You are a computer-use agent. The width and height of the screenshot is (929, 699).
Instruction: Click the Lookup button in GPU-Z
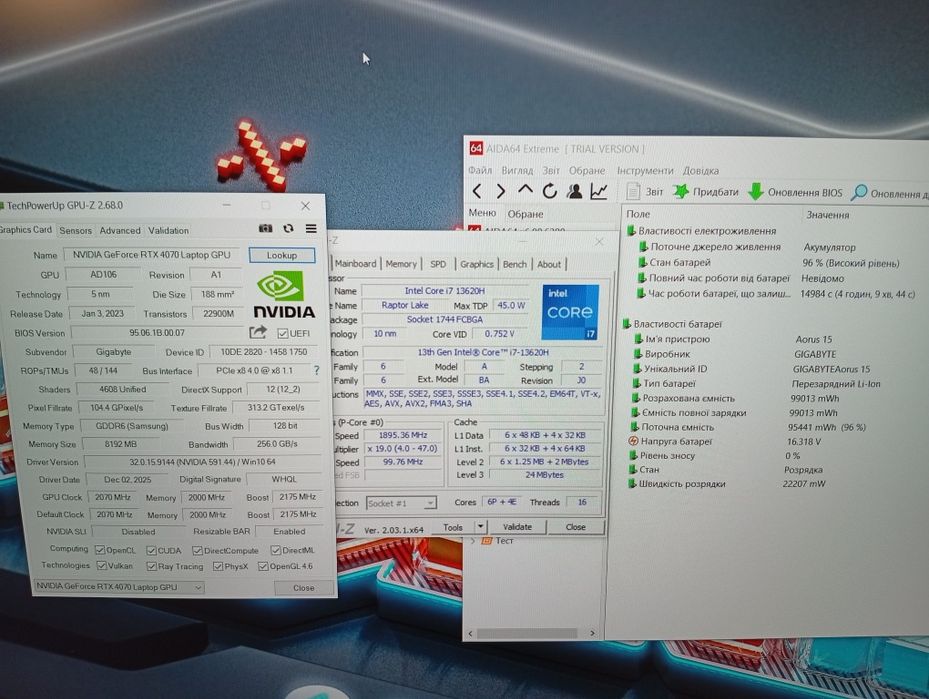pyautogui.click(x=281, y=255)
